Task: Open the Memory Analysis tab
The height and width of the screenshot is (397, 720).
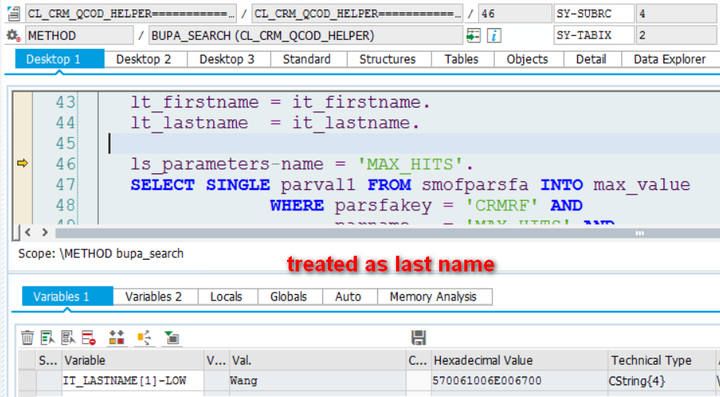Action: [433, 297]
